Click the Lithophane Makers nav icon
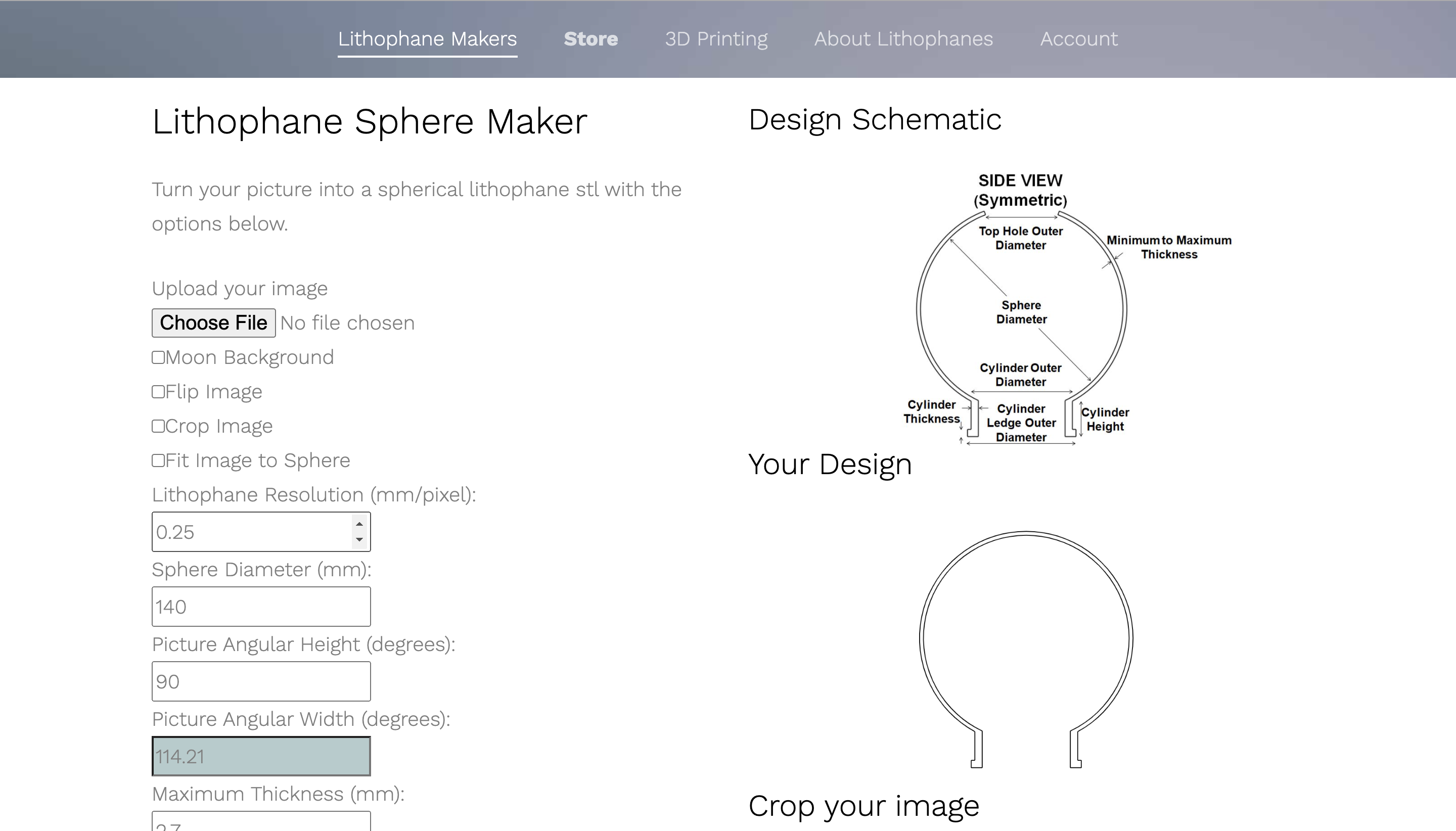The width and height of the screenshot is (1456, 831). click(427, 38)
